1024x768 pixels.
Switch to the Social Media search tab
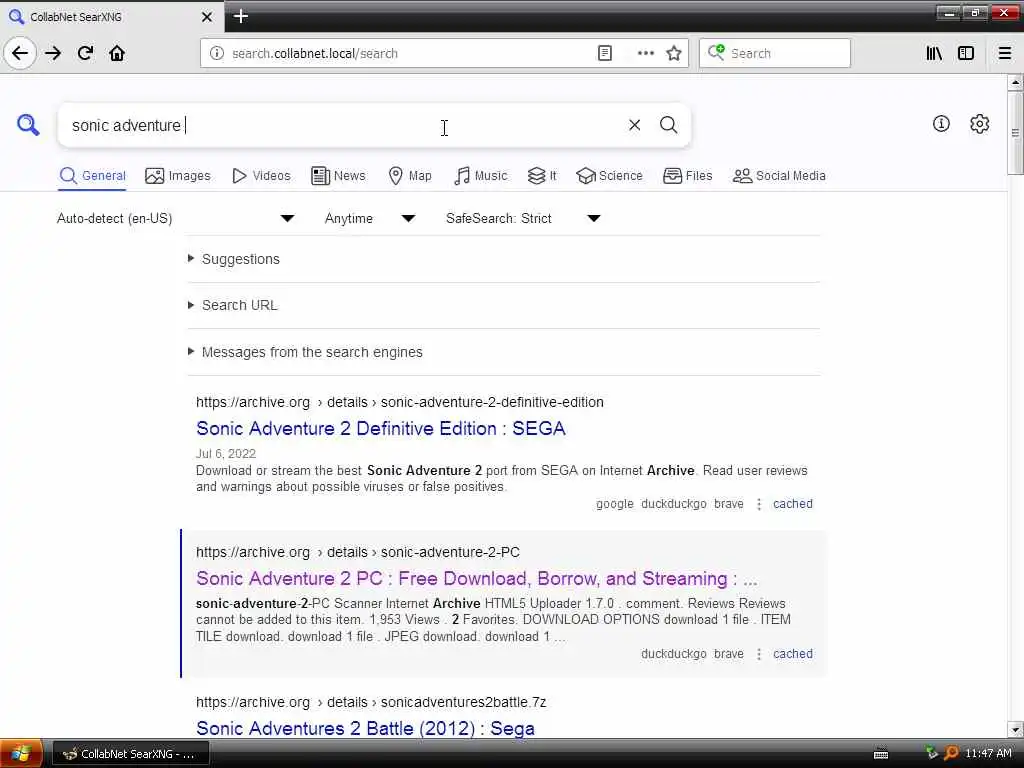click(x=779, y=176)
